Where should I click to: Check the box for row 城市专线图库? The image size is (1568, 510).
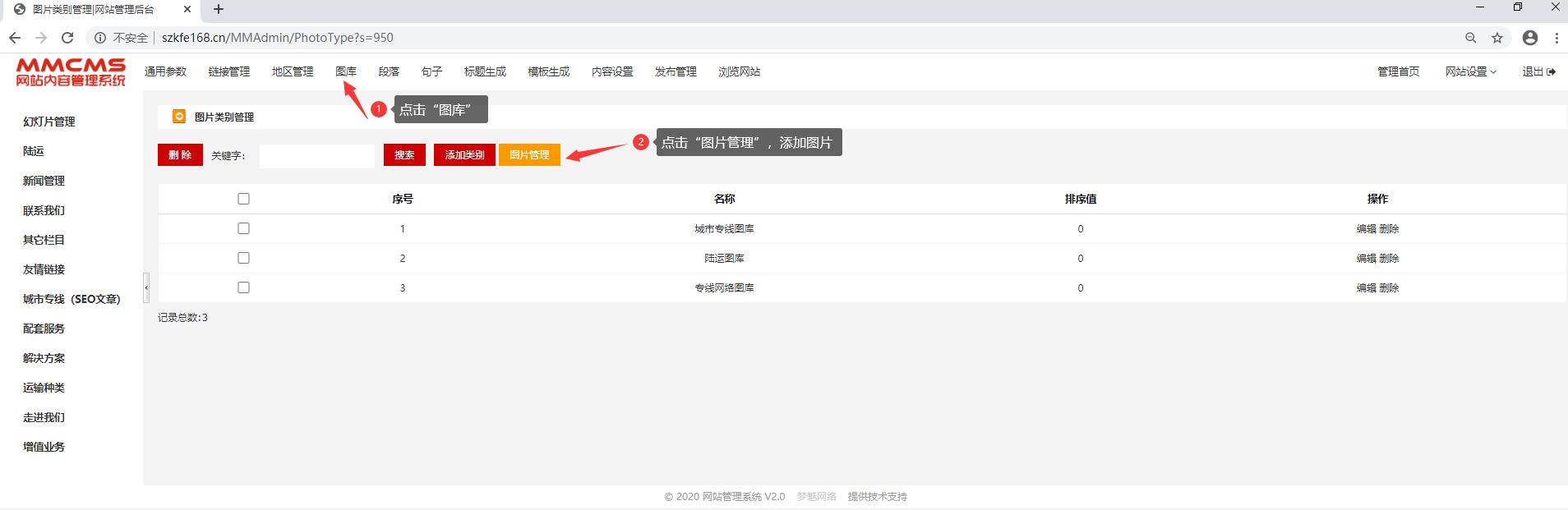(243, 228)
